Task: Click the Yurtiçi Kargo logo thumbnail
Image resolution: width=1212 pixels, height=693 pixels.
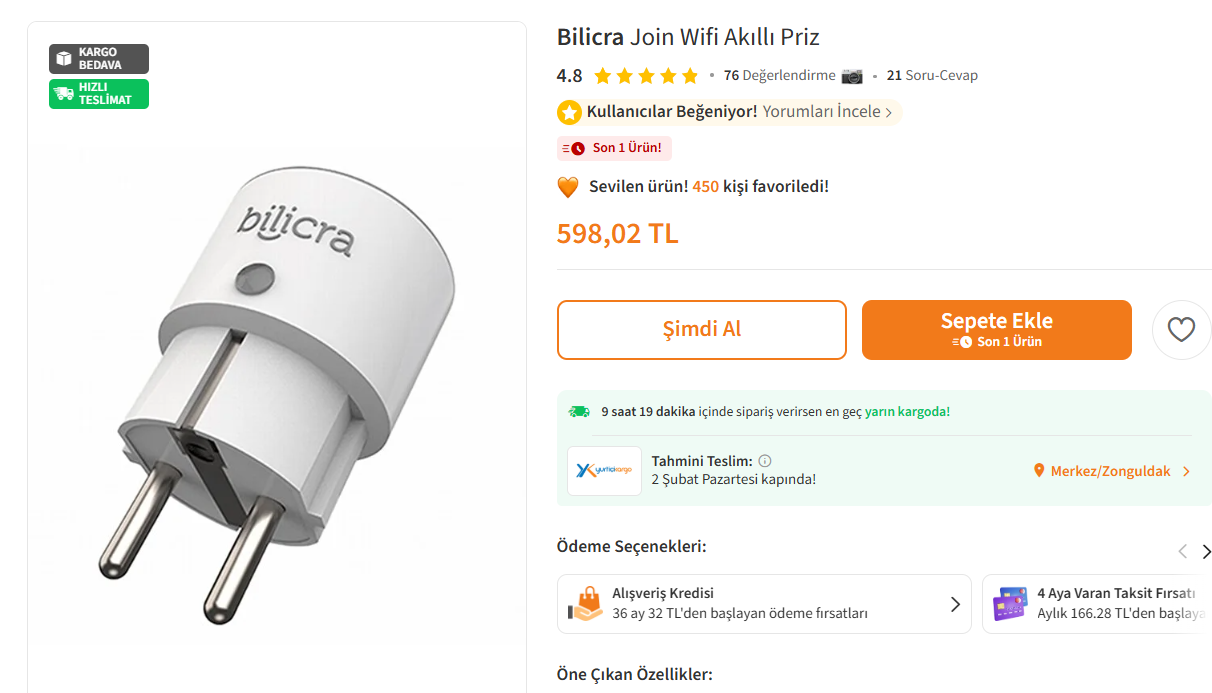Action: click(604, 470)
